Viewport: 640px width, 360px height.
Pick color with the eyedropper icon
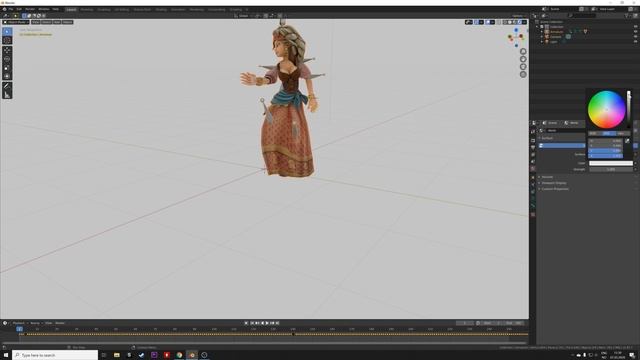pos(627,141)
